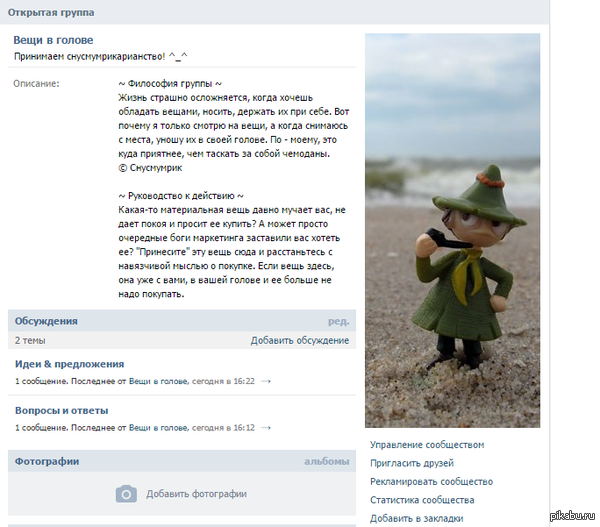600x527 pixels.
Task: Click Добавить фотографии
Action: pos(196,494)
